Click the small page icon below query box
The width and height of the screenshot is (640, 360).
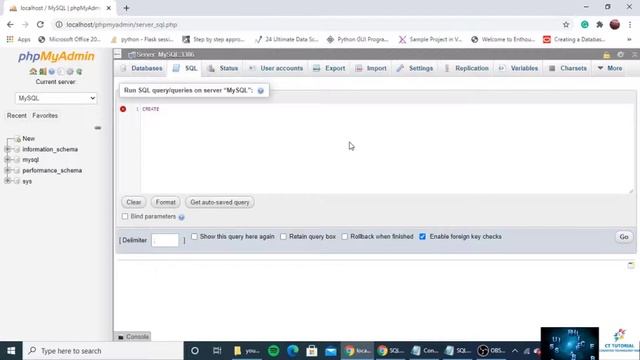pyautogui.click(x=631, y=265)
